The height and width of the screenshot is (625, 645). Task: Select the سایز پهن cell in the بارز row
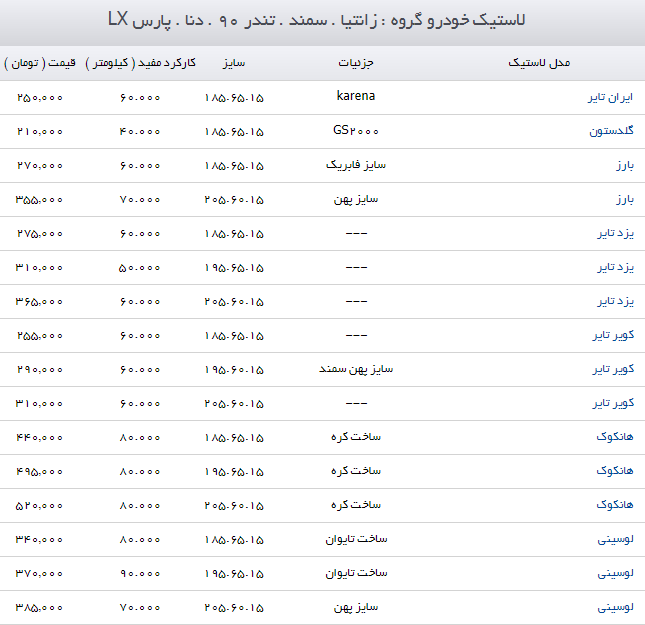click(356, 200)
